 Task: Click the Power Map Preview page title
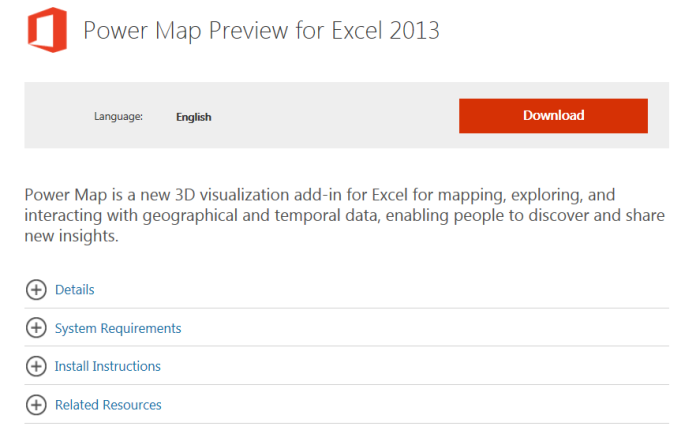click(261, 31)
